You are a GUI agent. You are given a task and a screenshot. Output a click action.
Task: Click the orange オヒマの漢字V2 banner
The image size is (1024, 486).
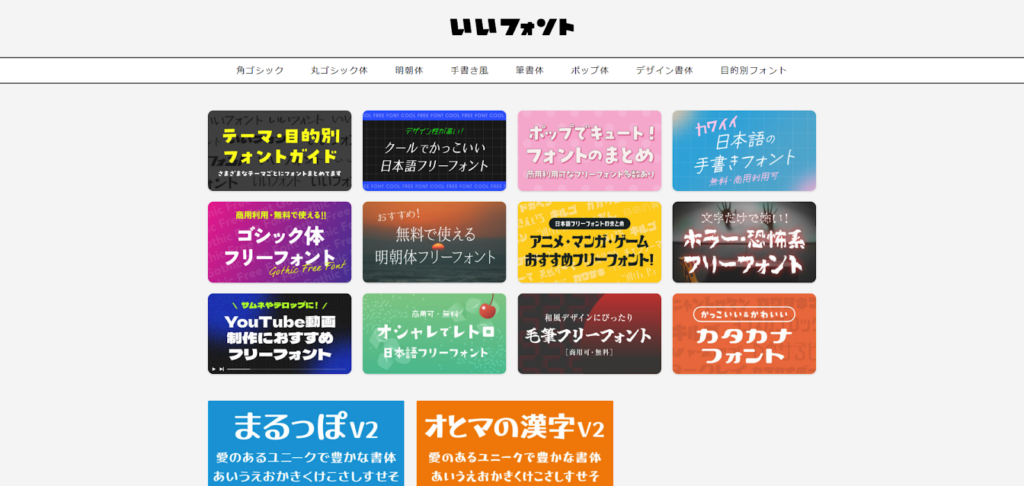pyautogui.click(x=514, y=443)
